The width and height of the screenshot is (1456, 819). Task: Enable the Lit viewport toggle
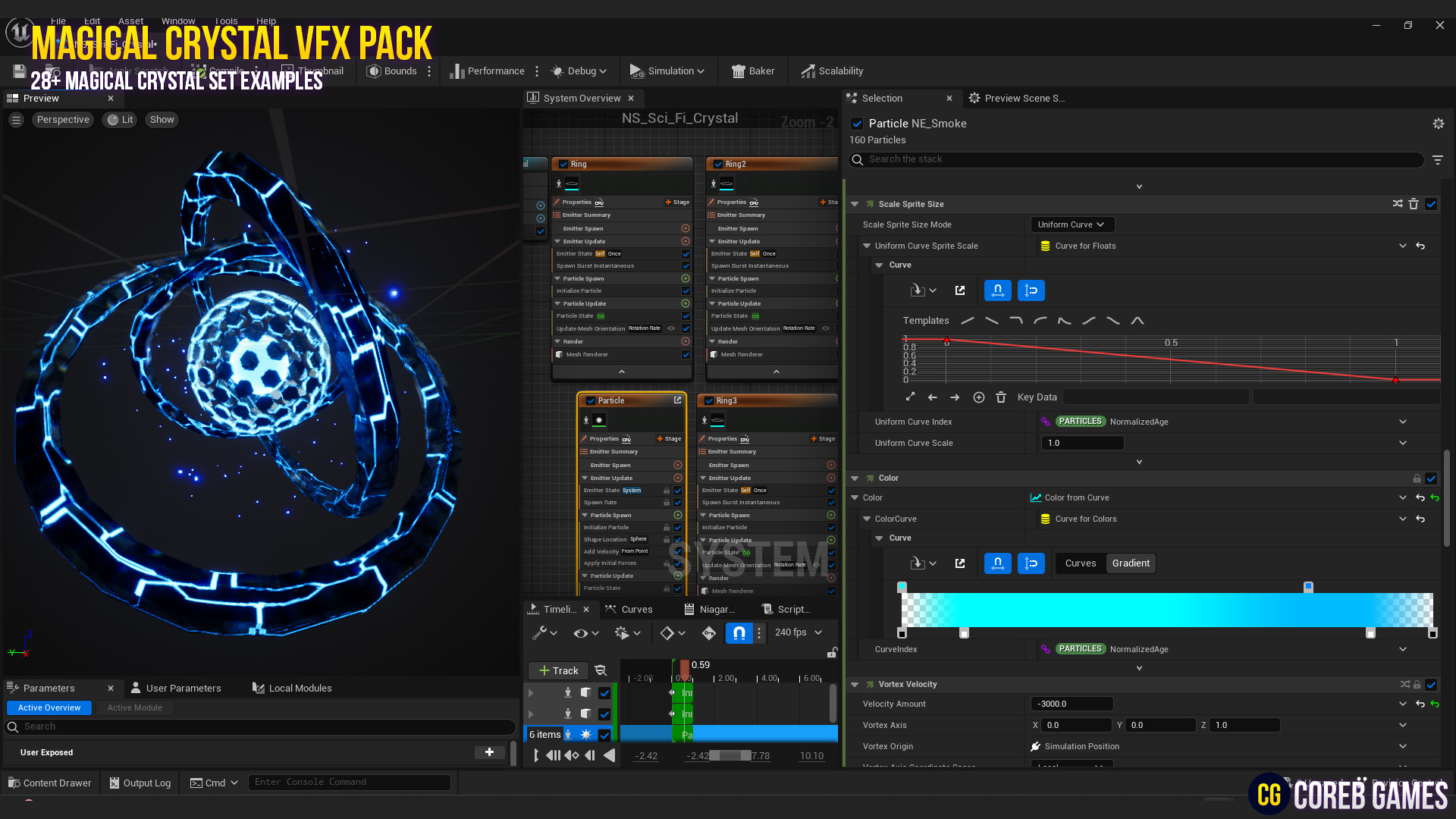coord(119,119)
